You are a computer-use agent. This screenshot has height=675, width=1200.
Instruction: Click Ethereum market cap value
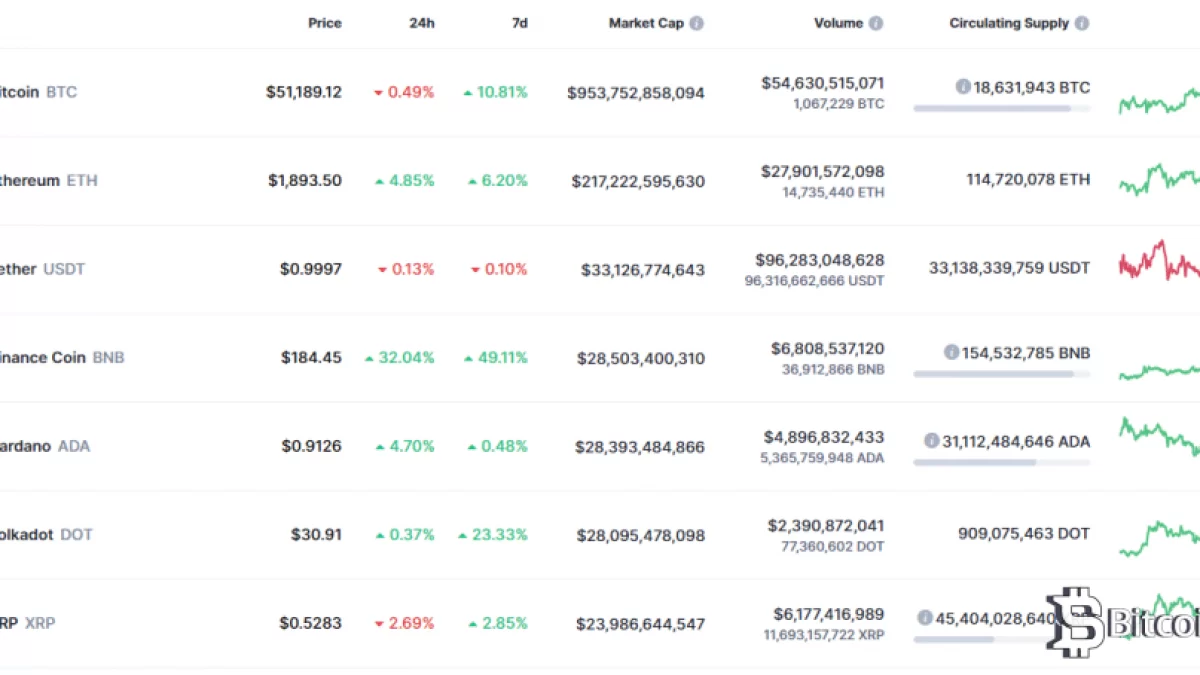pyautogui.click(x=638, y=181)
